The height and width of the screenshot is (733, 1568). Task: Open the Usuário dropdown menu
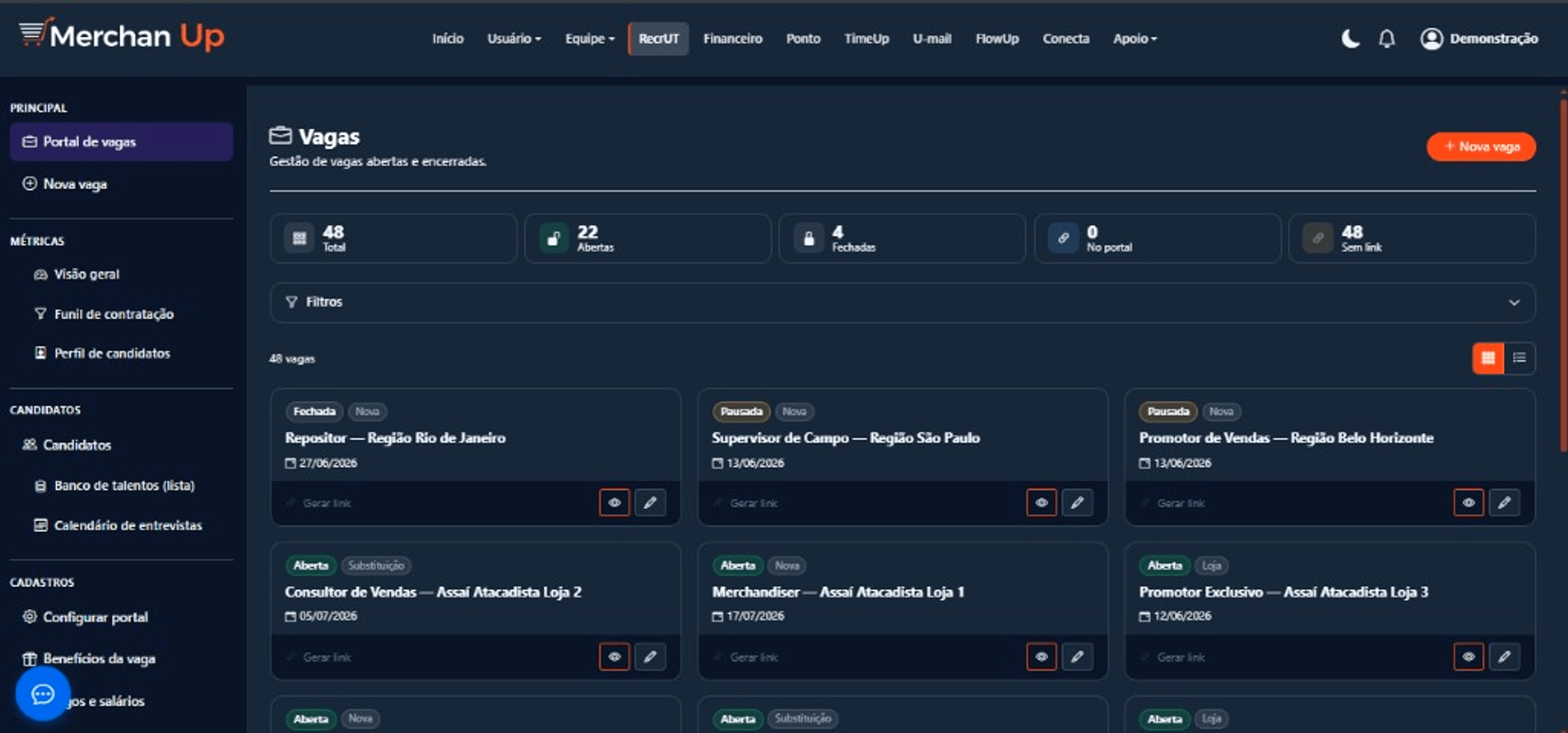tap(514, 38)
